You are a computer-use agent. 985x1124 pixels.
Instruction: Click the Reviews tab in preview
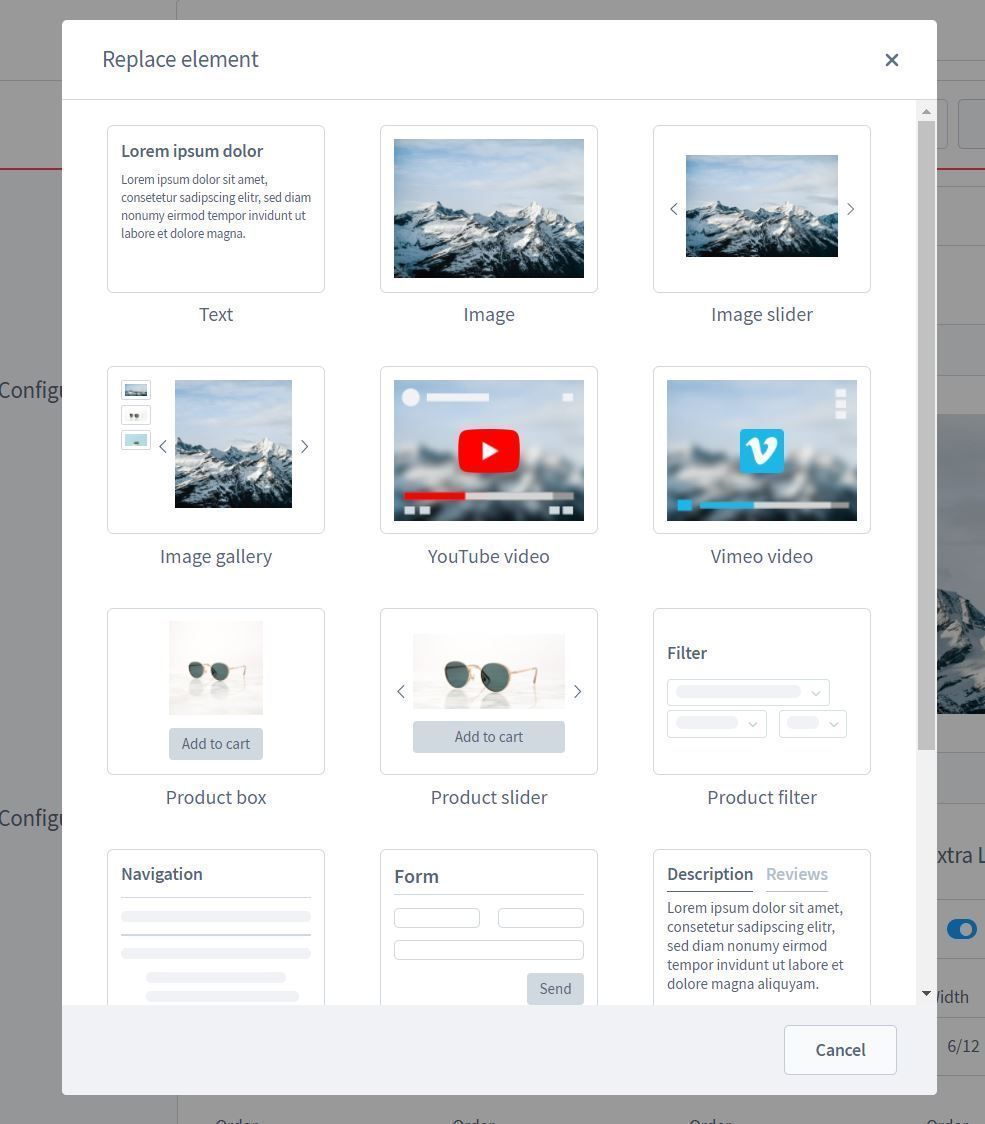[797, 874]
